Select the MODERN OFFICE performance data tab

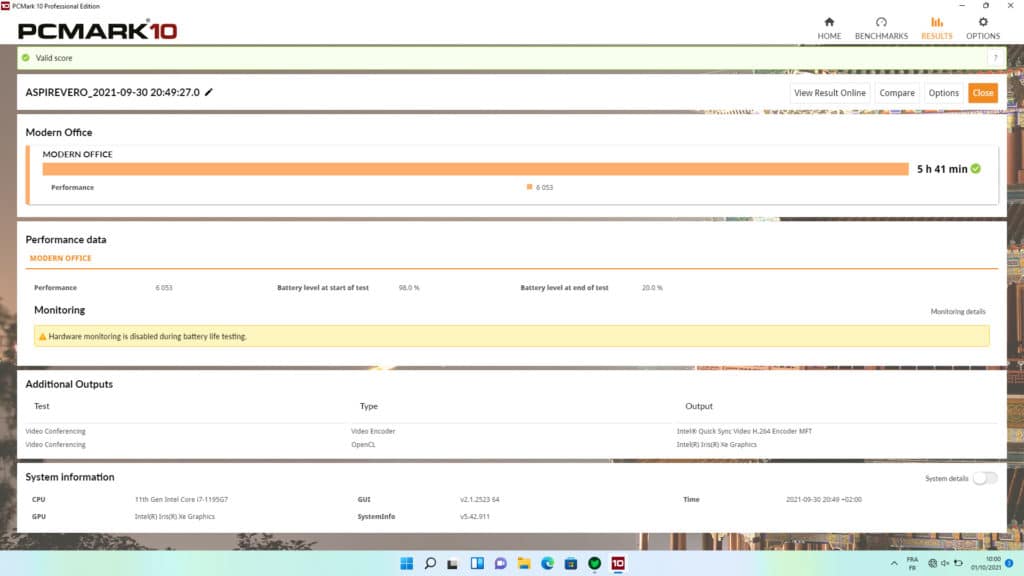[61, 258]
